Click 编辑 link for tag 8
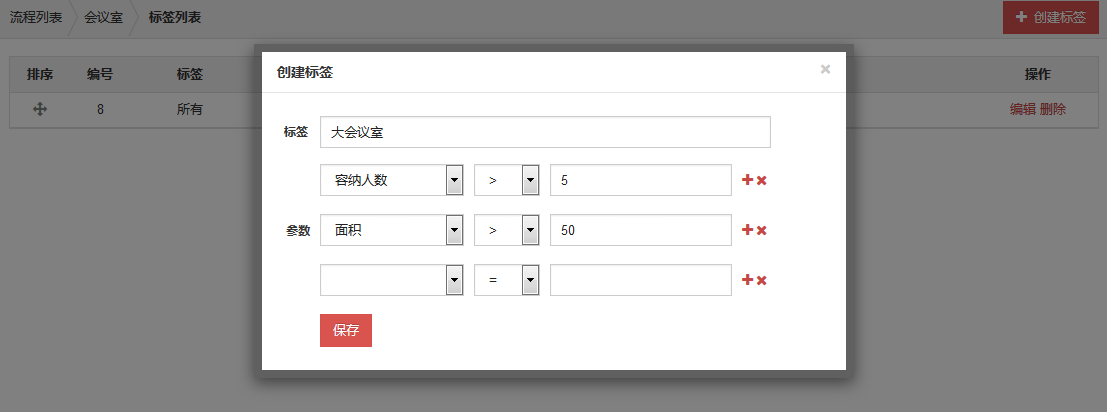Viewport: 1107px width, 412px height. [1022, 109]
